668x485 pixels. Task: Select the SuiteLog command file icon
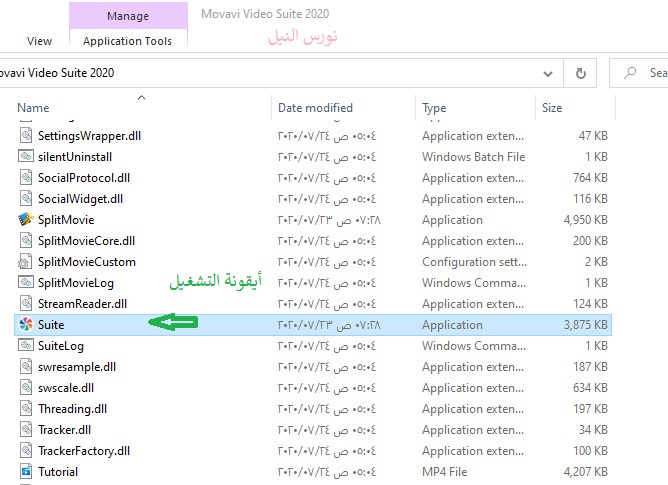coord(26,346)
